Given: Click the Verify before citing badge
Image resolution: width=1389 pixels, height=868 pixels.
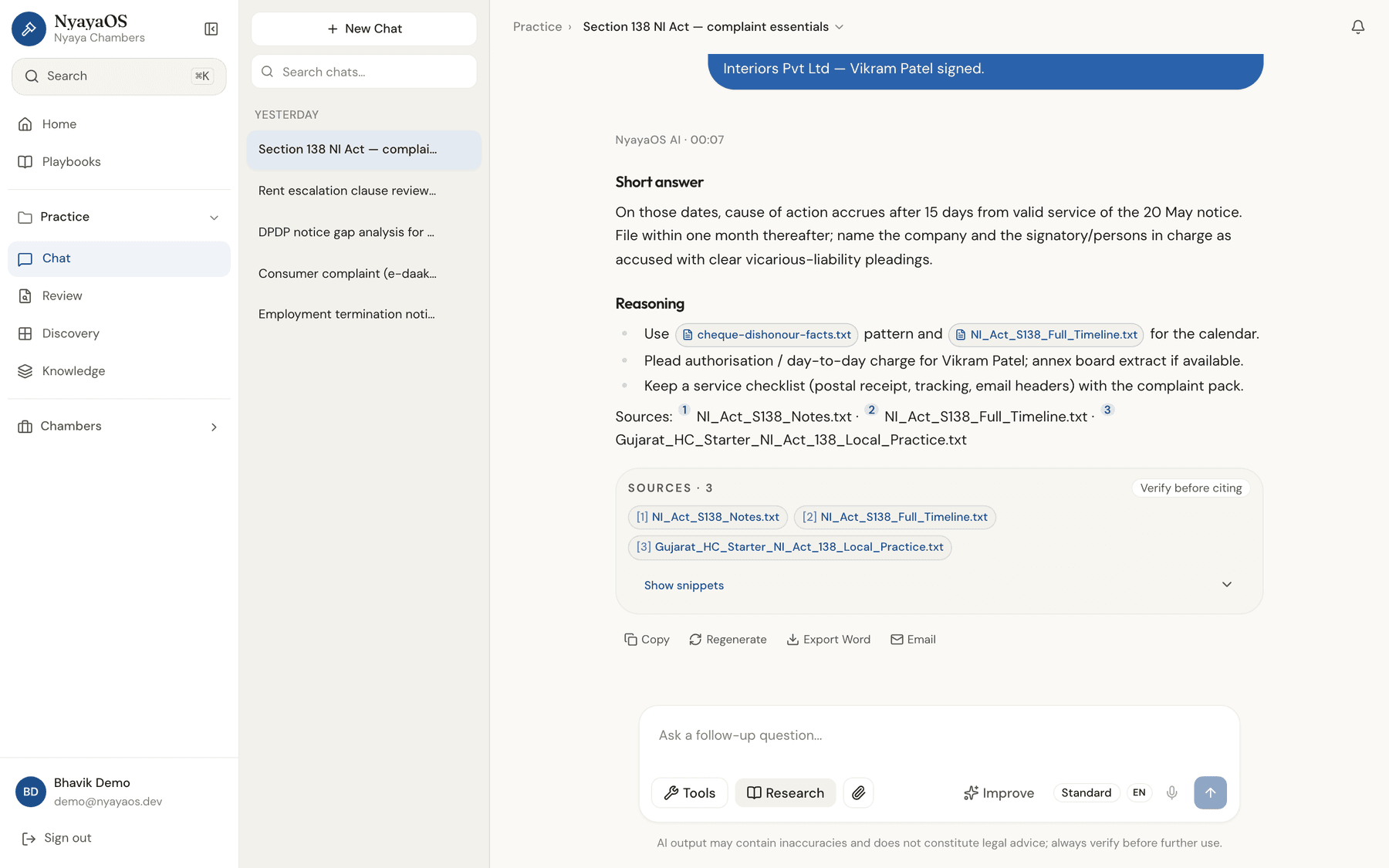Looking at the screenshot, I should point(1191,488).
